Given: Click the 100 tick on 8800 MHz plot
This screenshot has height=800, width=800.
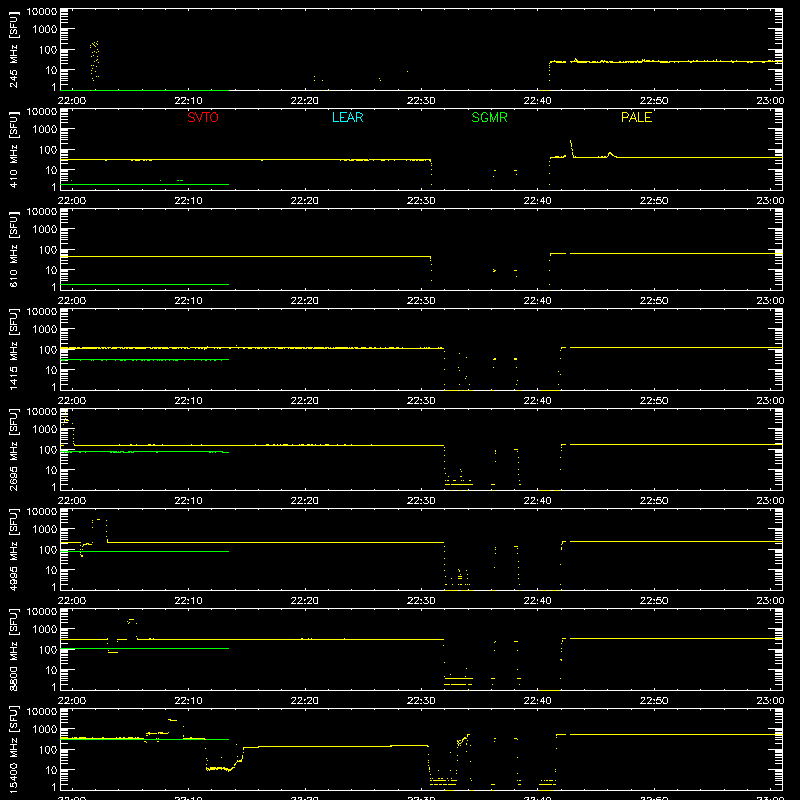Looking at the screenshot, I should tap(48, 650).
